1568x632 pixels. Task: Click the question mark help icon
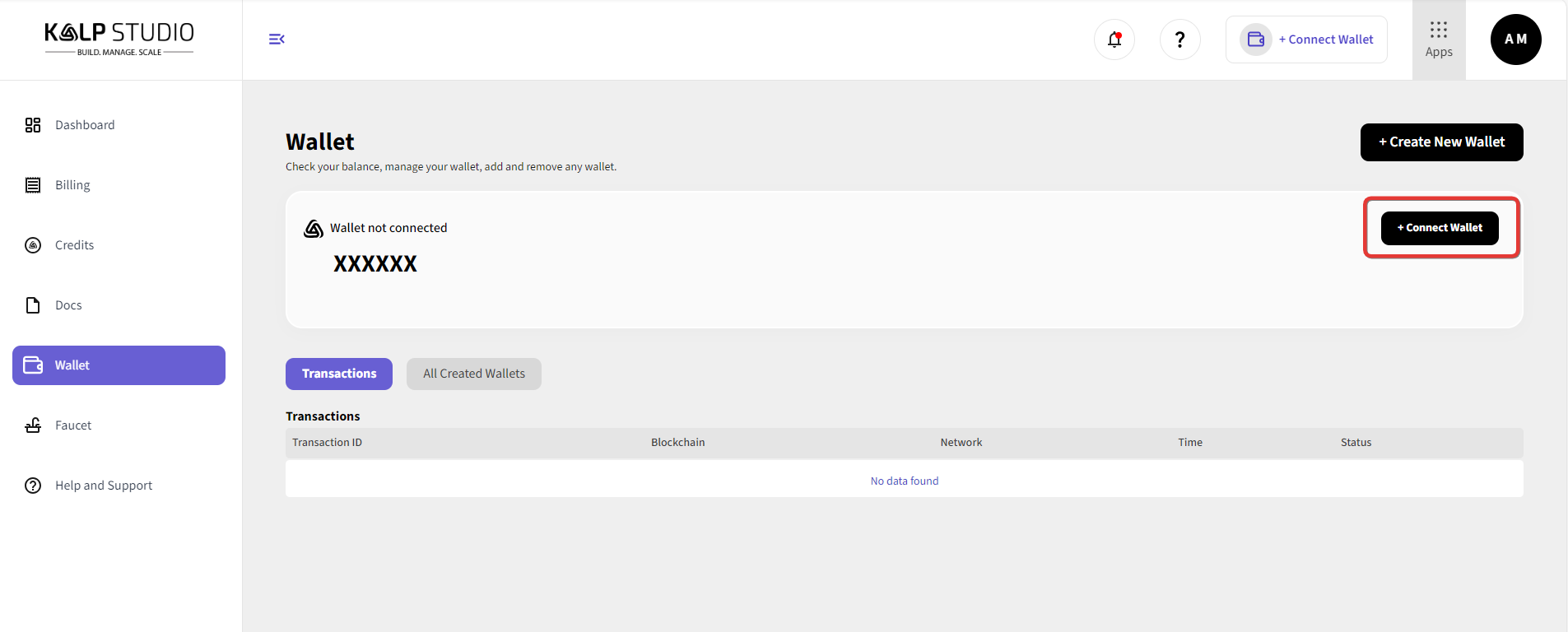point(1179,39)
